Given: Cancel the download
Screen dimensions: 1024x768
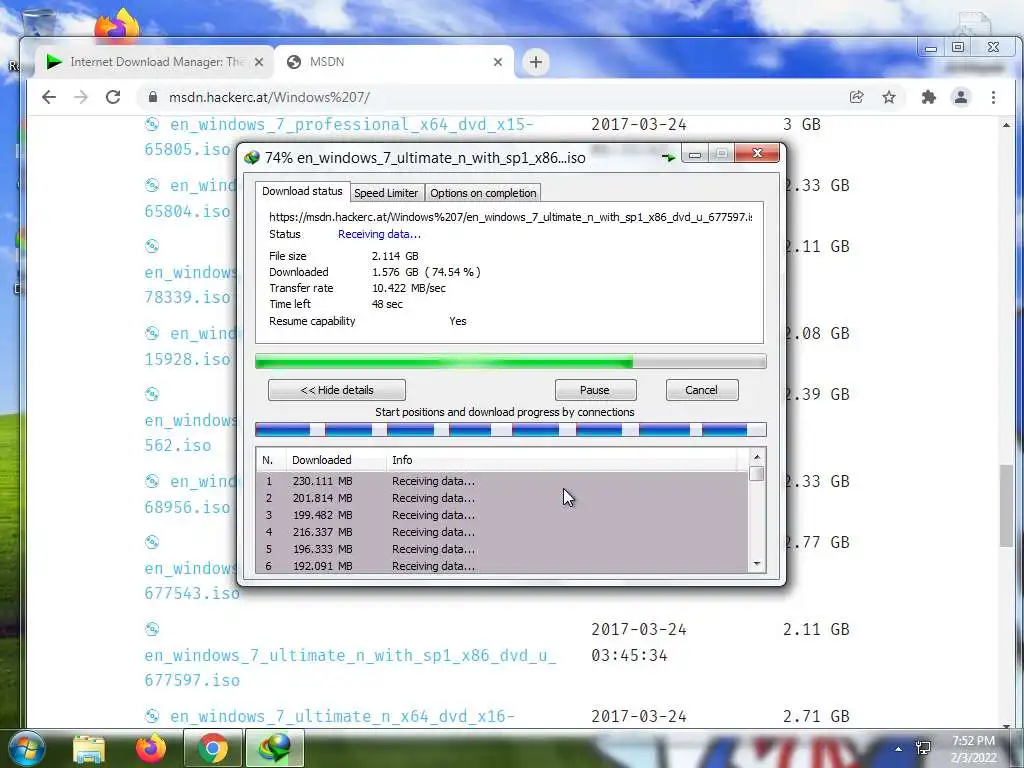Looking at the screenshot, I should (x=702, y=390).
